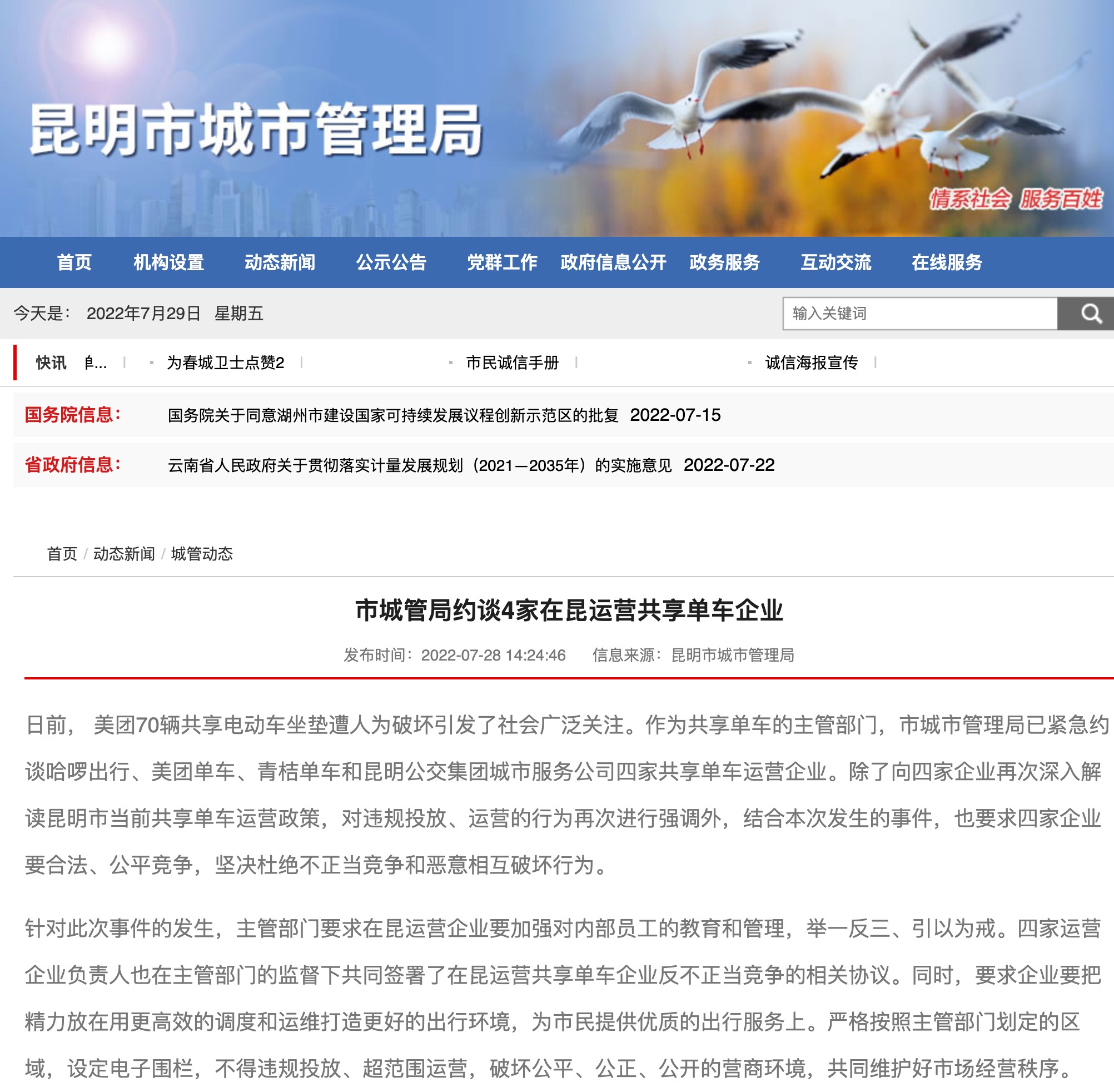Focus the keyword search input field
The width and height of the screenshot is (1114, 1092).
[x=919, y=313]
